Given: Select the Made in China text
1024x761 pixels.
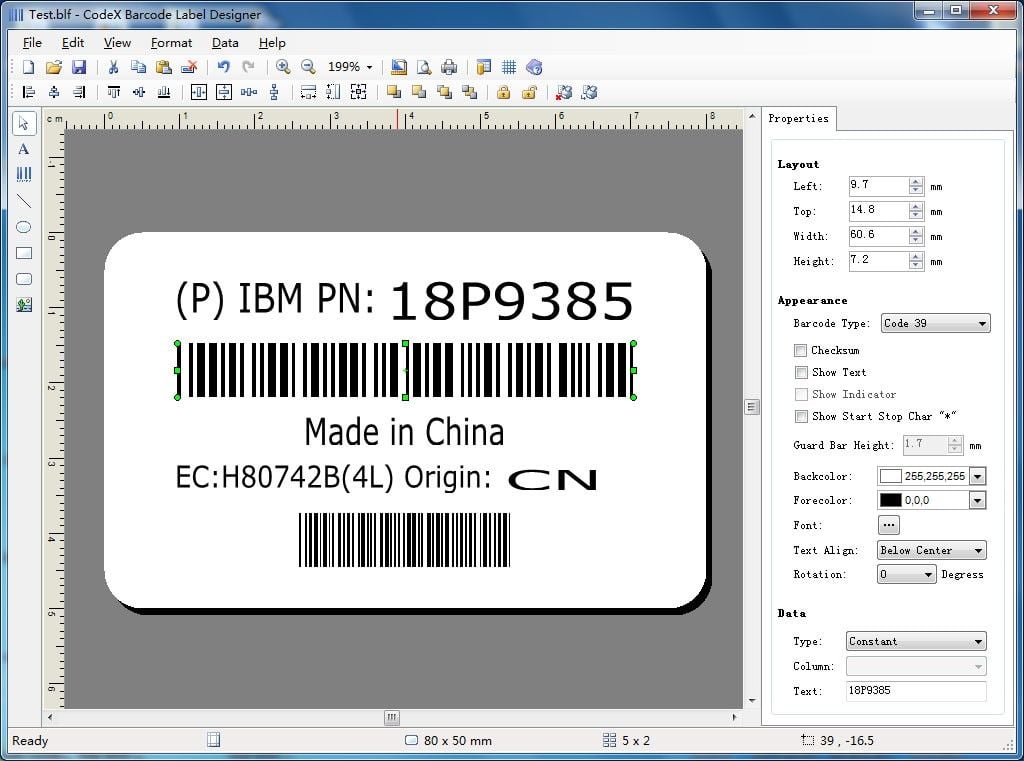Looking at the screenshot, I should (x=404, y=432).
